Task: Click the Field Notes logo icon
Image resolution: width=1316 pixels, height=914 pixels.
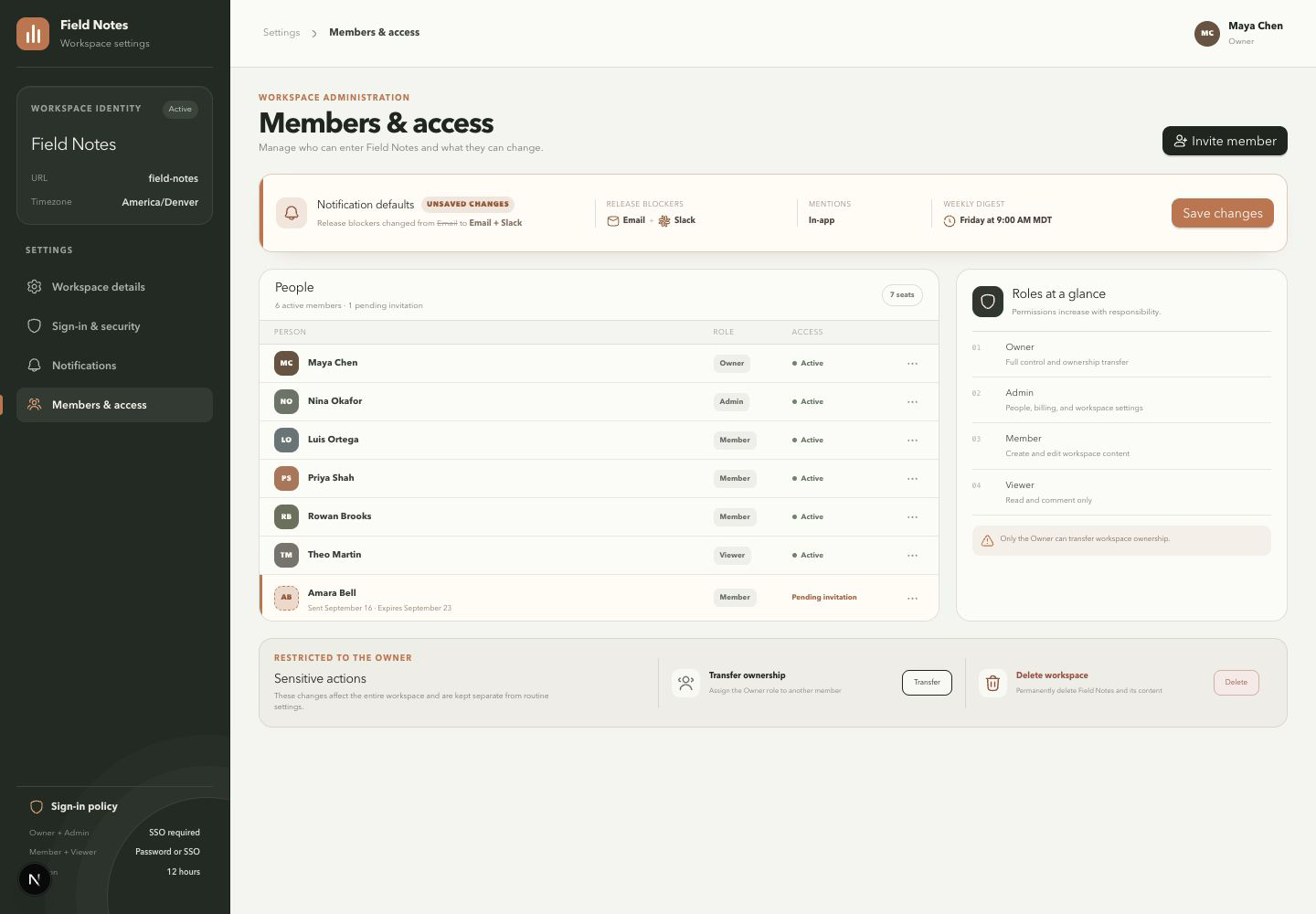Action: point(33,34)
